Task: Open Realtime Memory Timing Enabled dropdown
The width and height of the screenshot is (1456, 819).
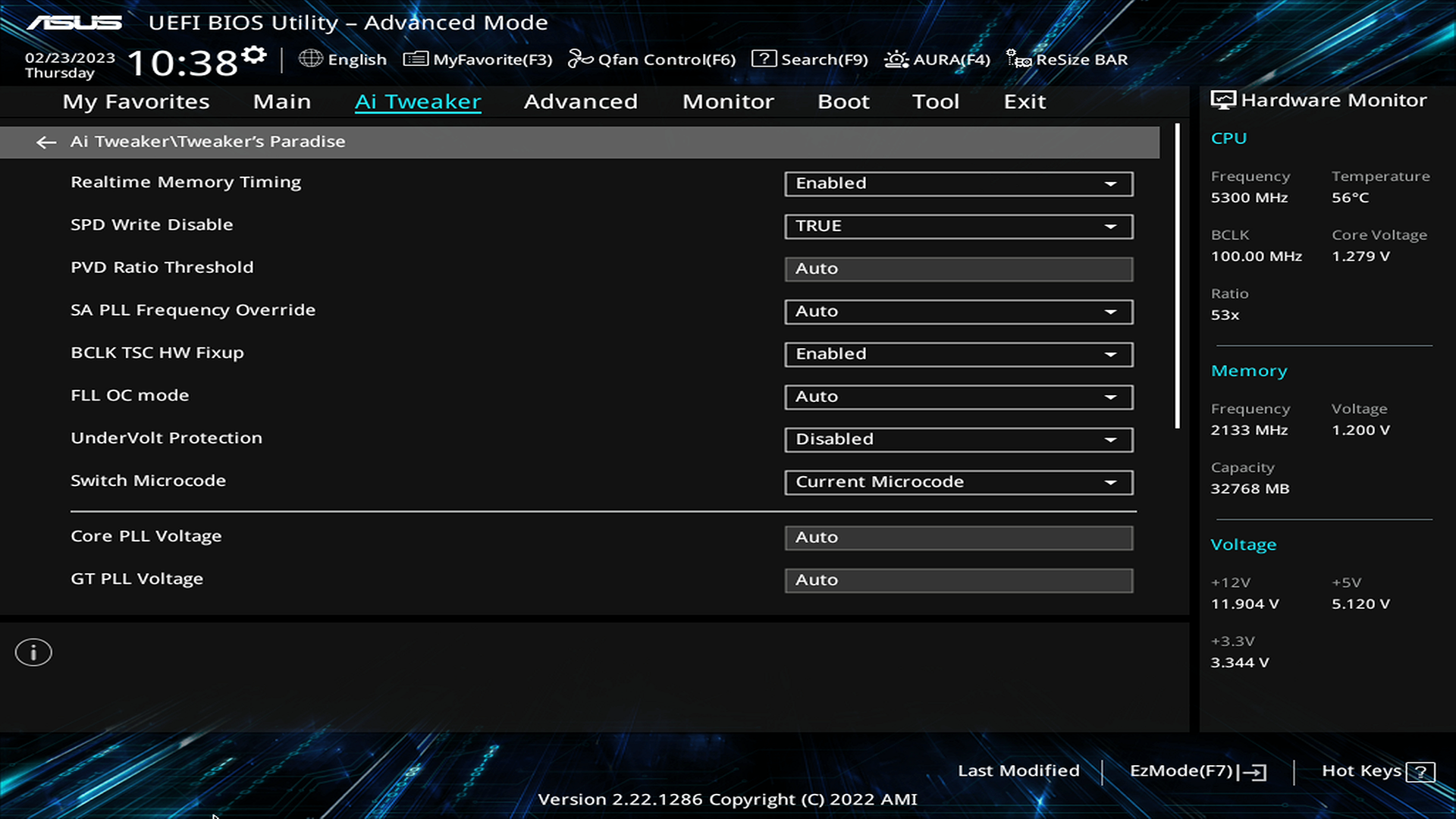Action: (x=959, y=184)
